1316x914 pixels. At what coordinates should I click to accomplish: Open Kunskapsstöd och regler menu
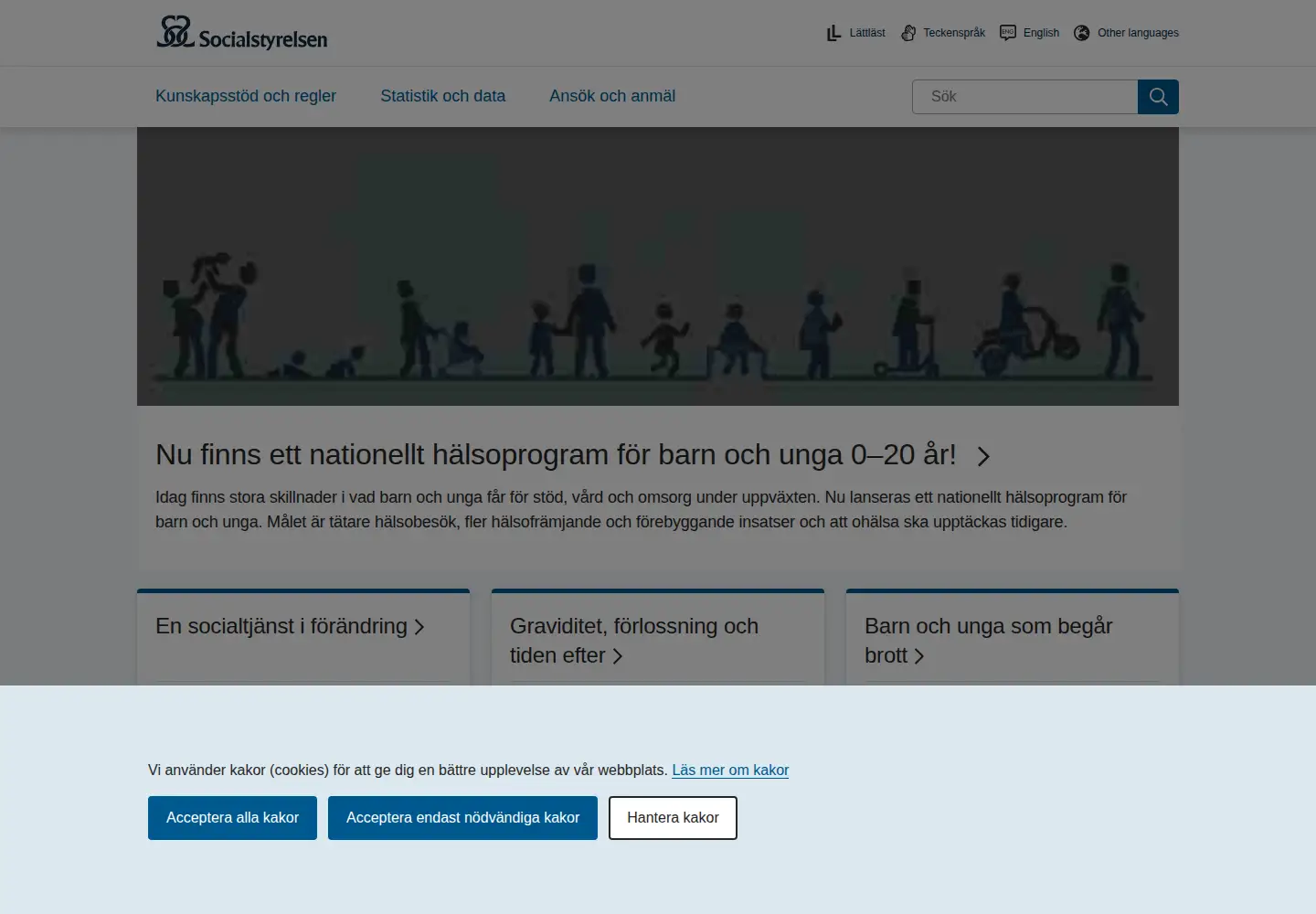click(x=246, y=96)
